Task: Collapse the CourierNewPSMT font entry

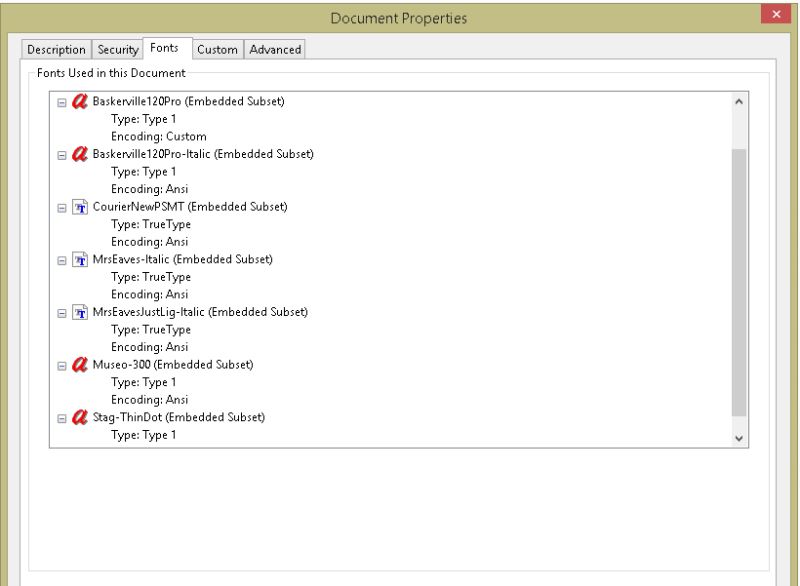Action: (x=62, y=208)
